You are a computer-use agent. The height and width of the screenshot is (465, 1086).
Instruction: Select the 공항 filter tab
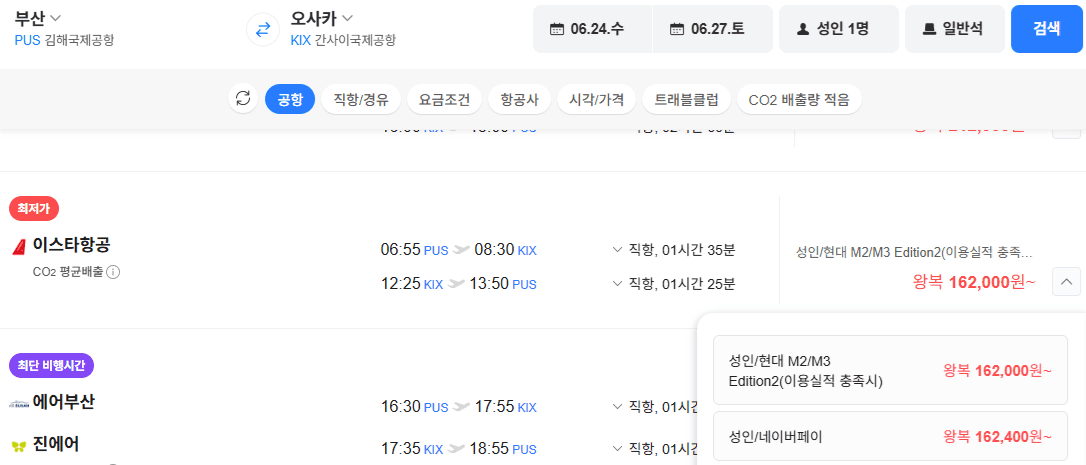point(290,99)
